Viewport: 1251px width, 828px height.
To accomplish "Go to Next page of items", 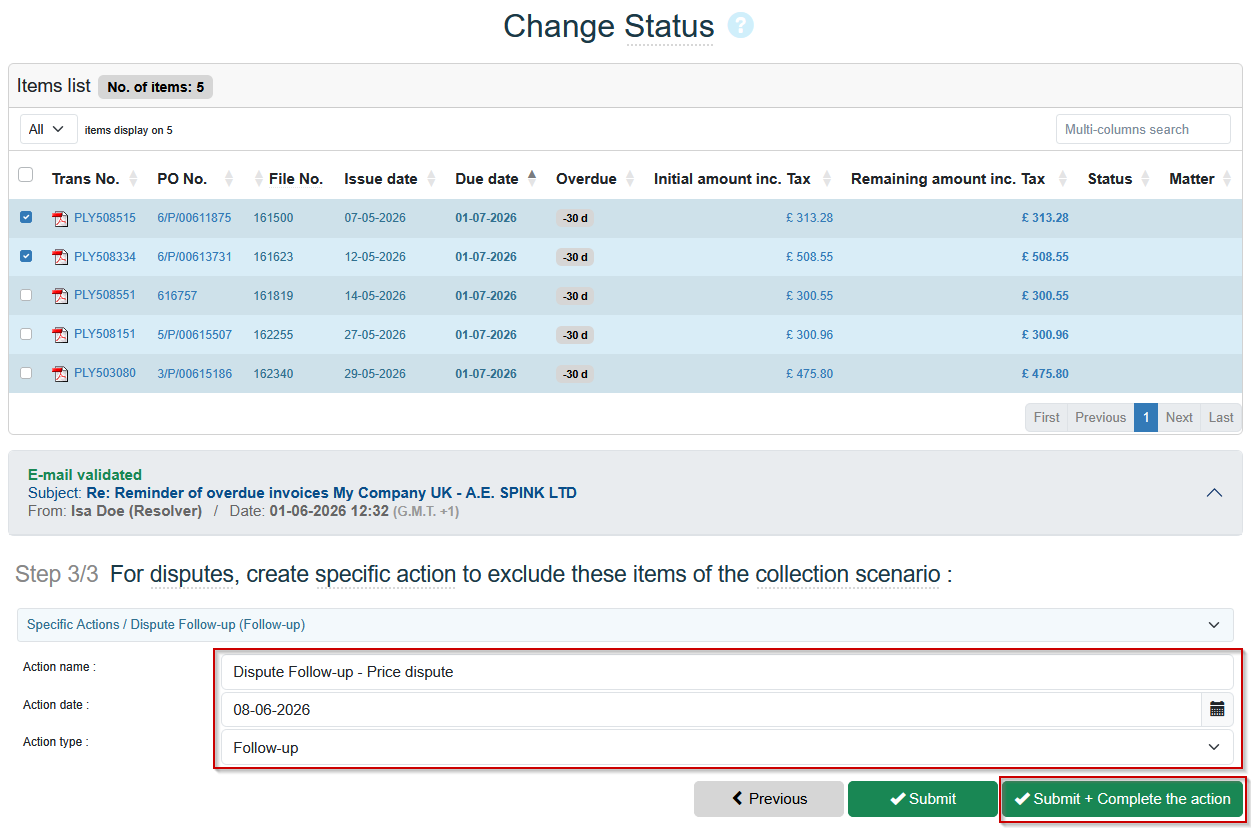I will coord(1179,418).
